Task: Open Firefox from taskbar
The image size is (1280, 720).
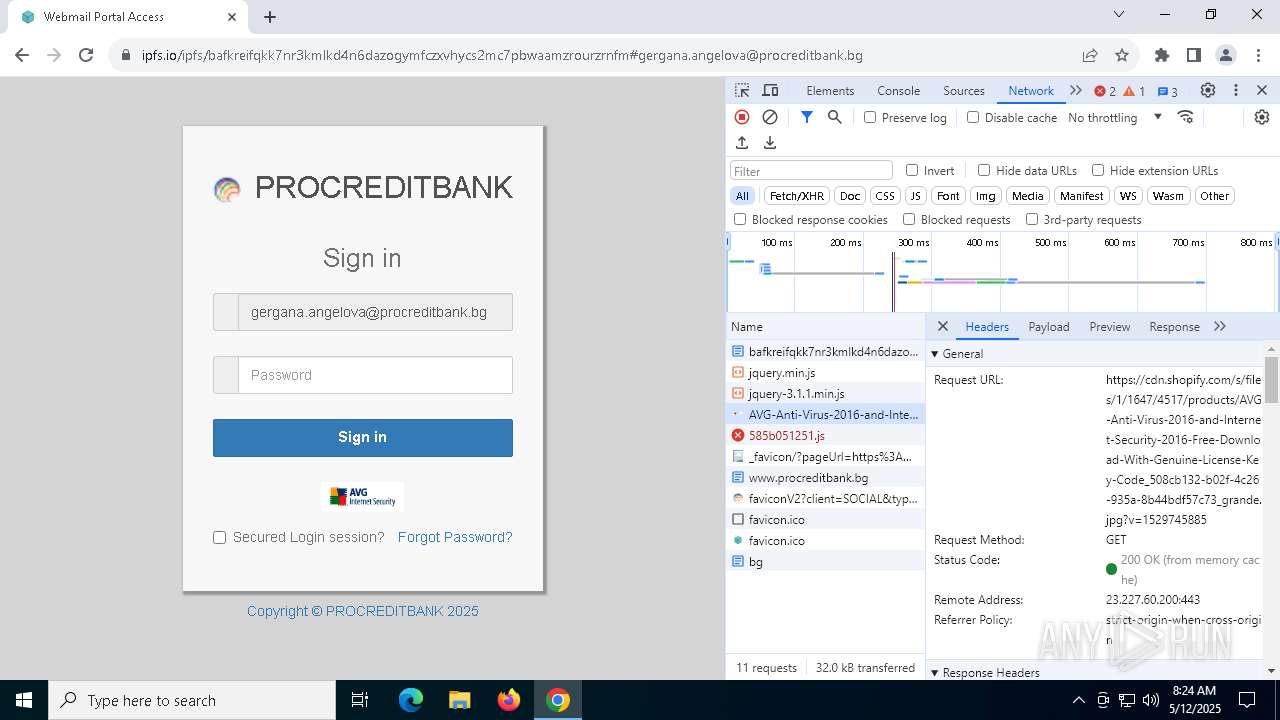Action: [509, 700]
